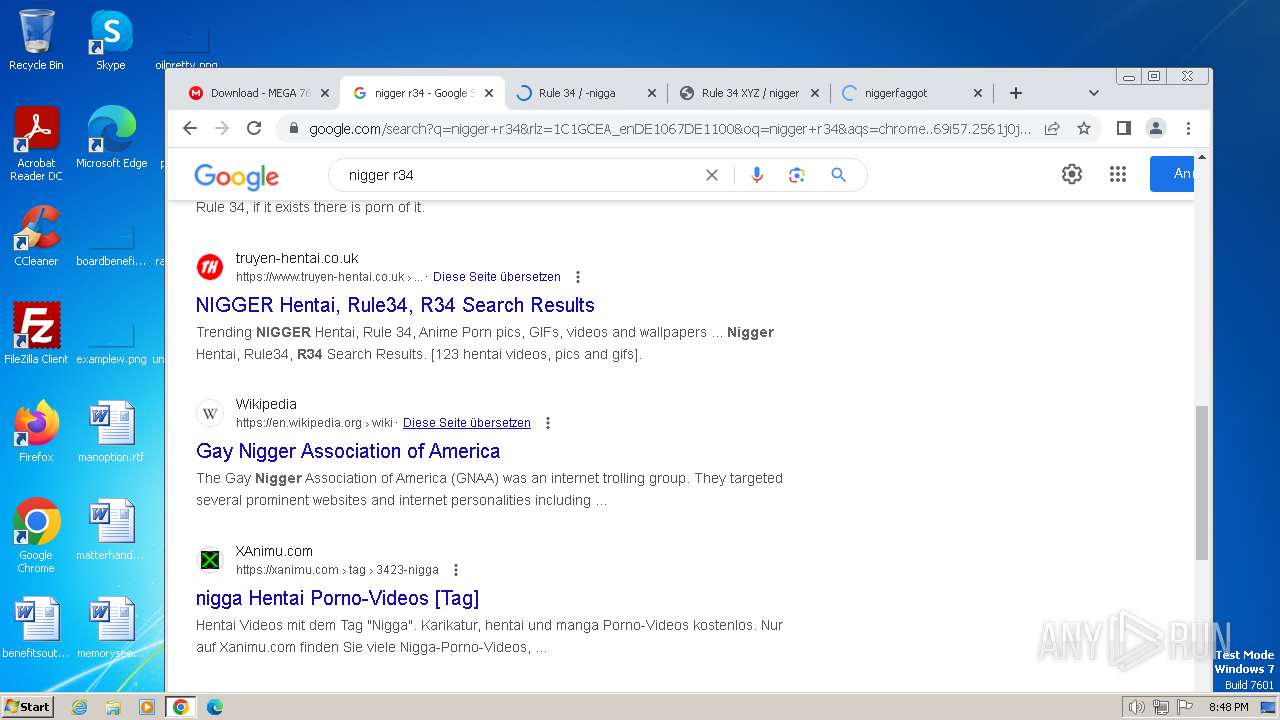1280x720 pixels.
Task: Open tab search dropdown chevron
Action: 1093,93
